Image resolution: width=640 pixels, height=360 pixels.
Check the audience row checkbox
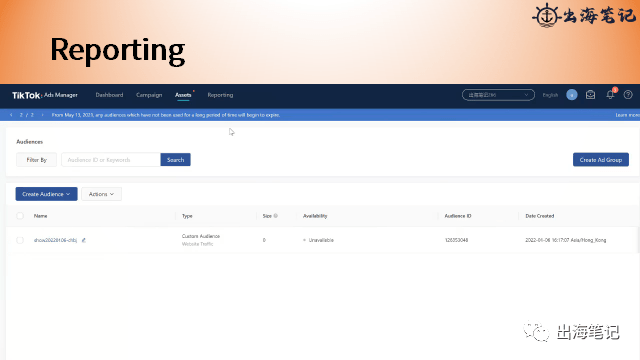(x=20, y=240)
